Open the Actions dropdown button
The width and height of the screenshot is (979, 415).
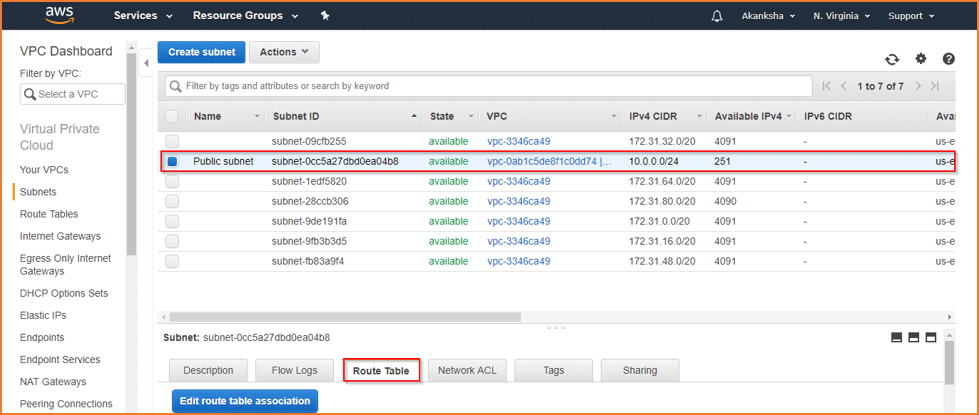284,52
